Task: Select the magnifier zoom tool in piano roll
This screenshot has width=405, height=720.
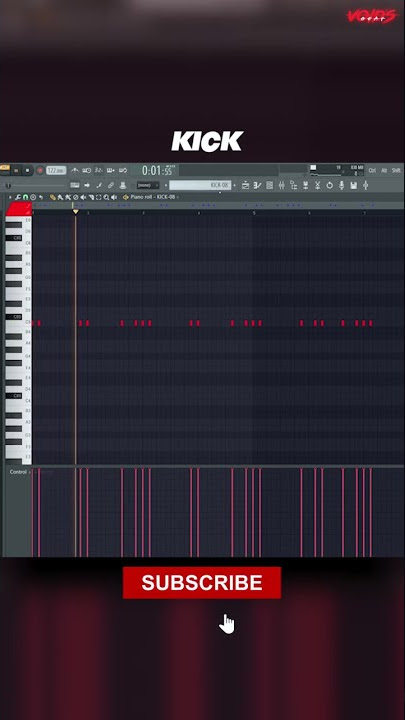Action: point(106,197)
